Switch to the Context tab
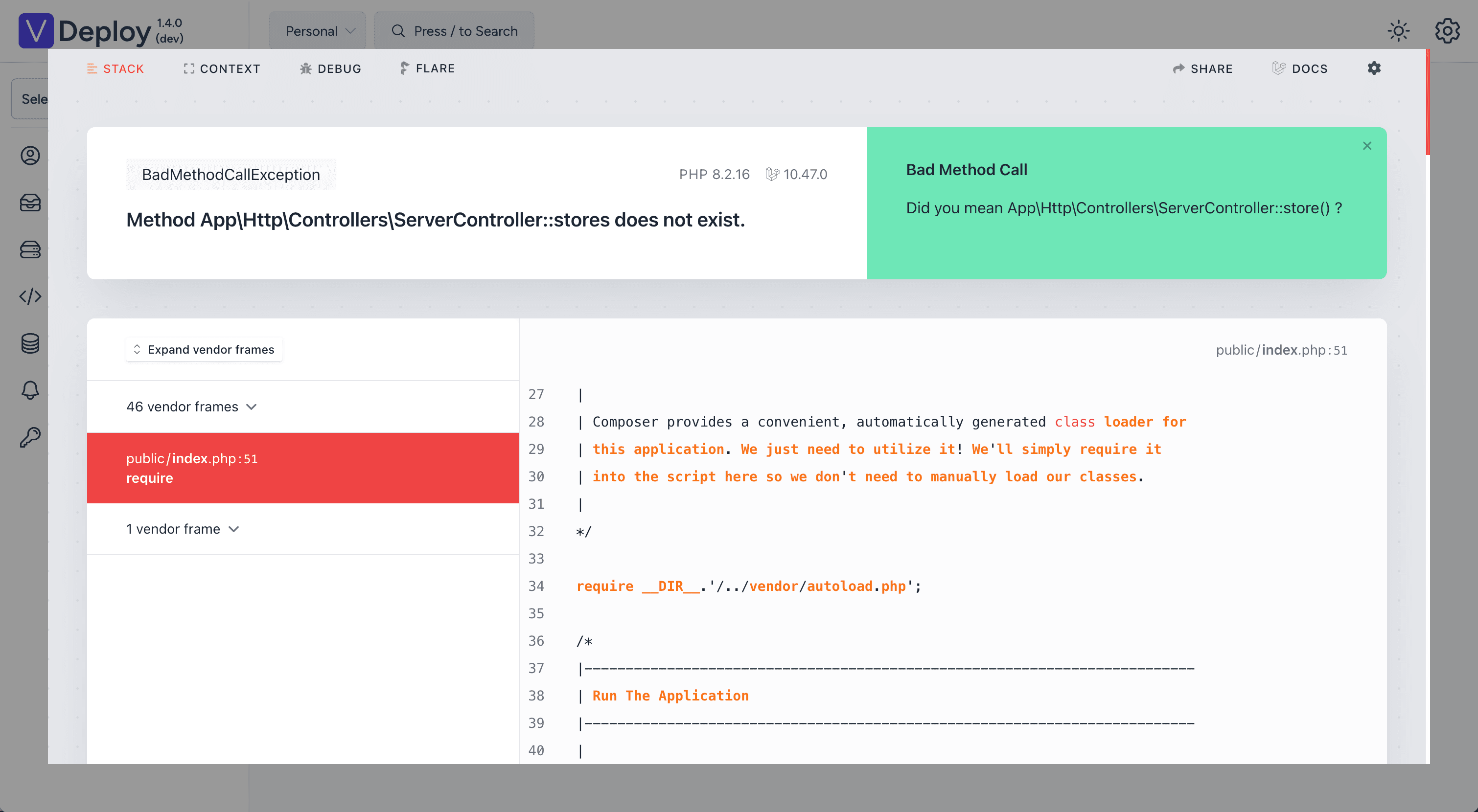Screen dimensions: 1478x812 point(222,69)
